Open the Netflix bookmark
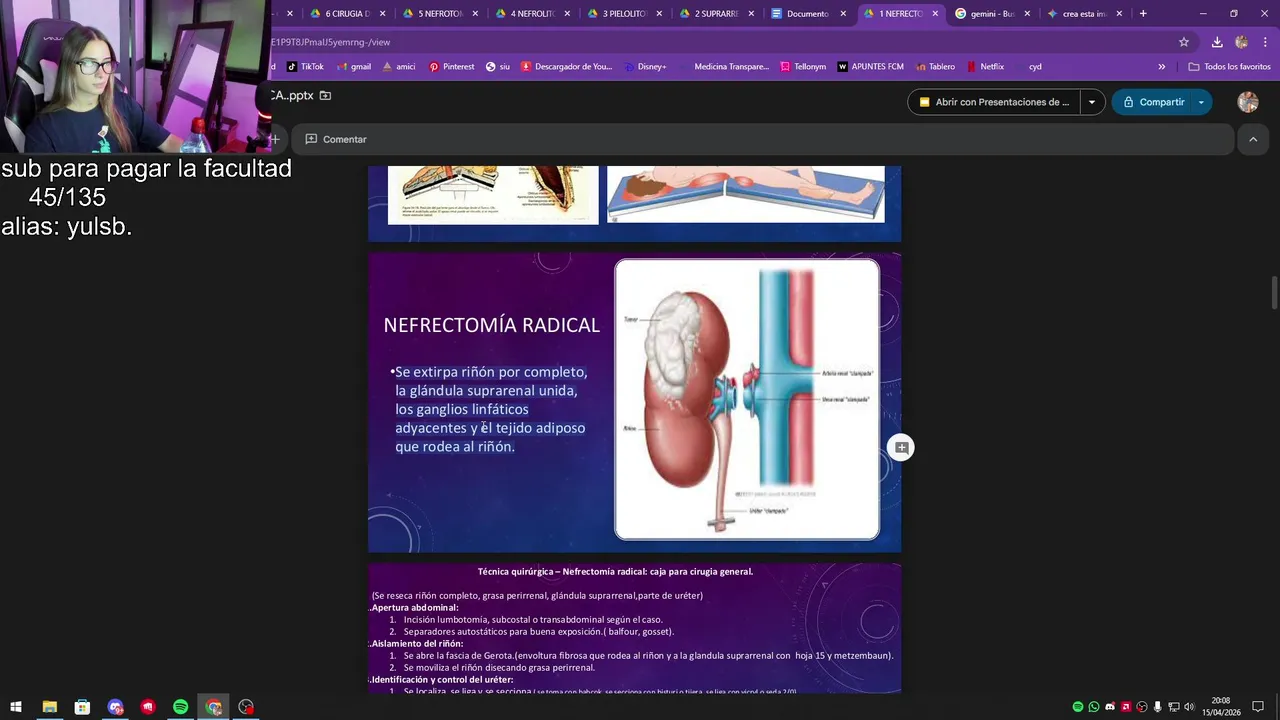 [986, 67]
